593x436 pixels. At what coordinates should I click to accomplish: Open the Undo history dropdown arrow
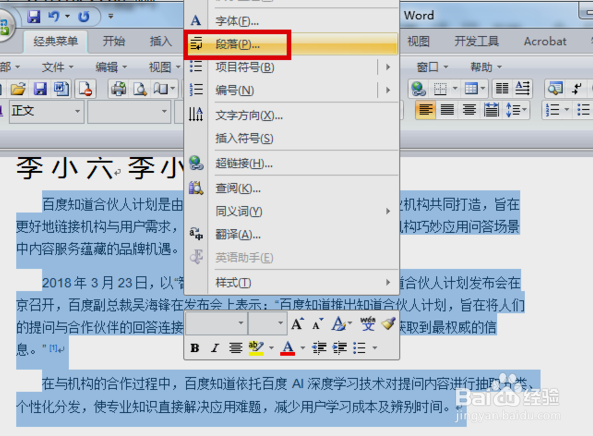coord(67,16)
